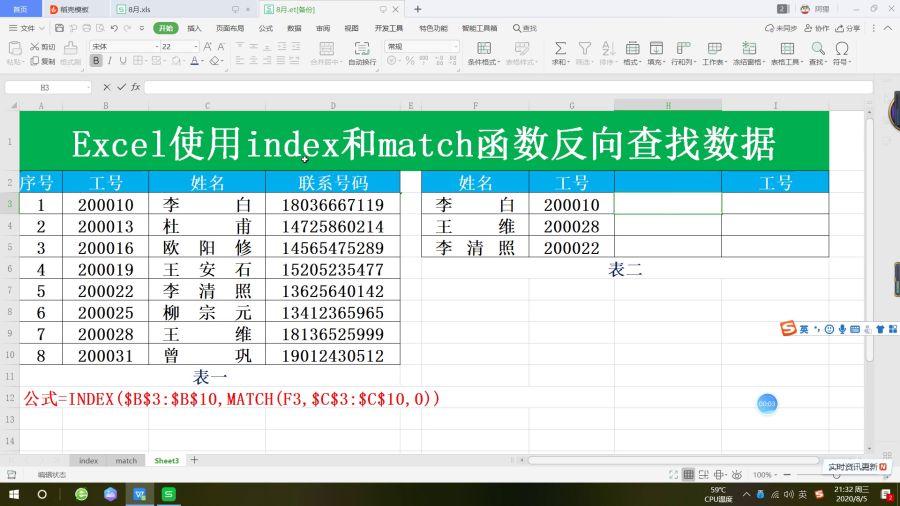Screen dimensions: 900x506
Task: Switch to the 公式 ribbon tab
Action: (265, 28)
